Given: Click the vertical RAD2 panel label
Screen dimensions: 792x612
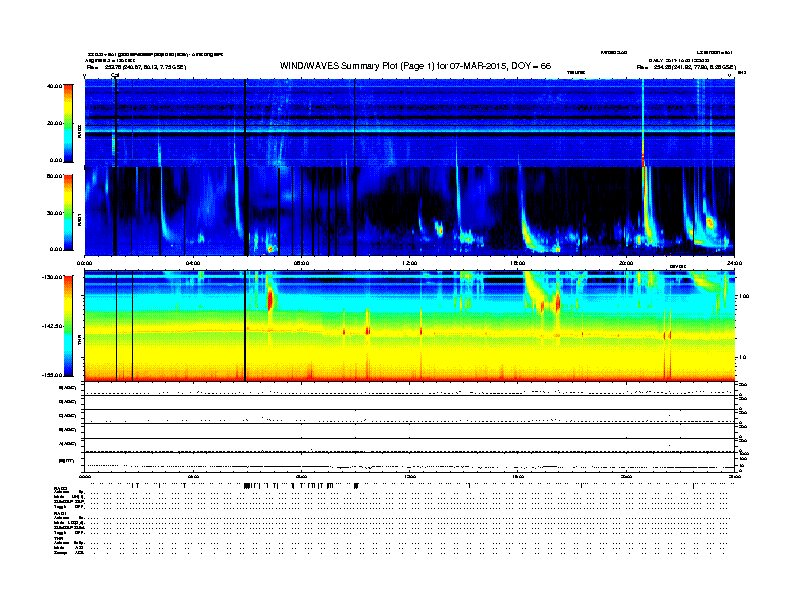Looking at the screenshot, I should pos(79,131).
